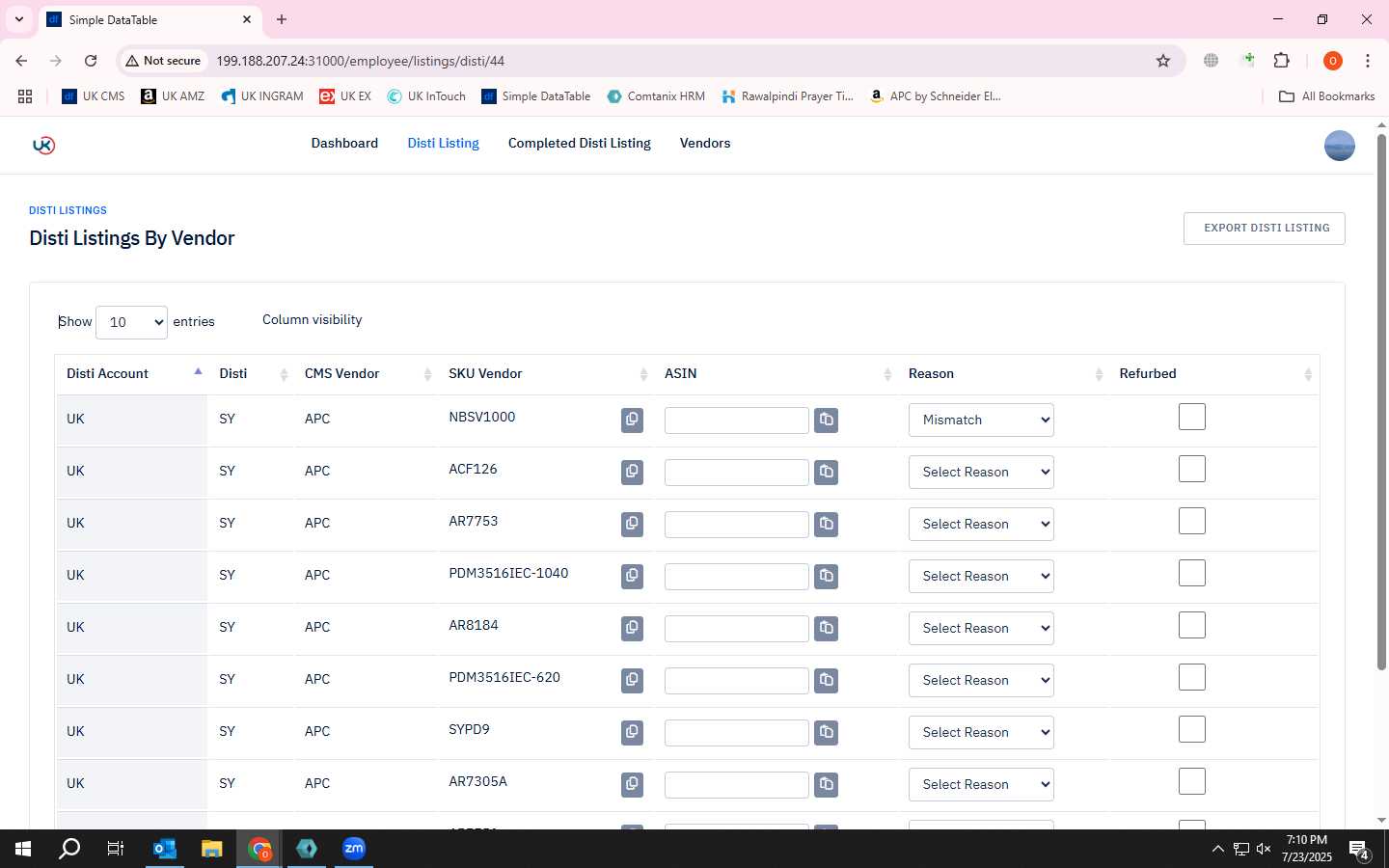
Task: Copy SKU Vendor value PDM3516IEC-1040
Action: 632,576
